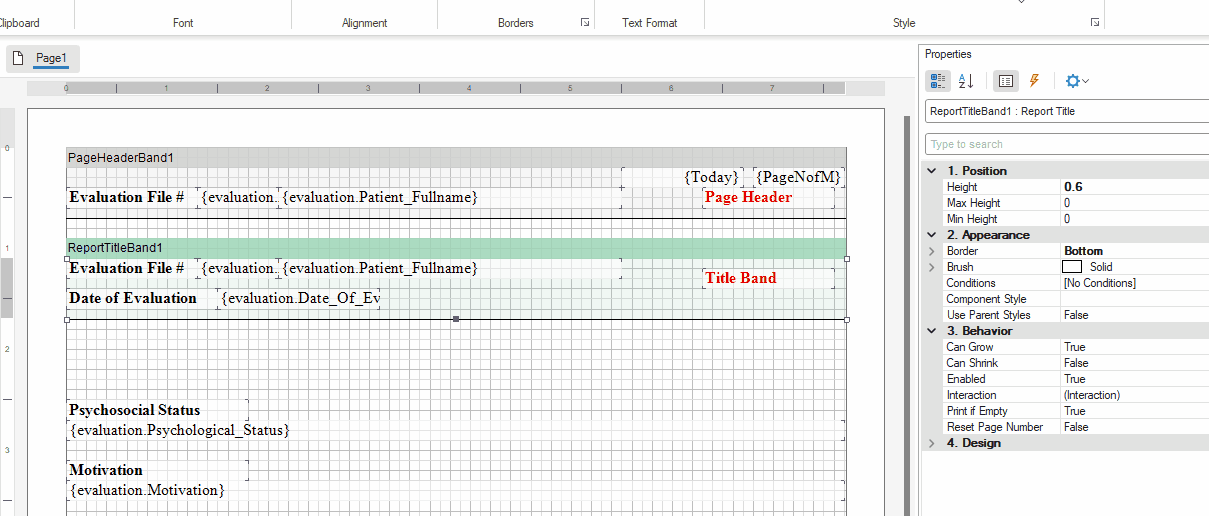Select the {evaluation.Date_Of_Ev field
The width and height of the screenshot is (1209, 516).
[300, 298]
